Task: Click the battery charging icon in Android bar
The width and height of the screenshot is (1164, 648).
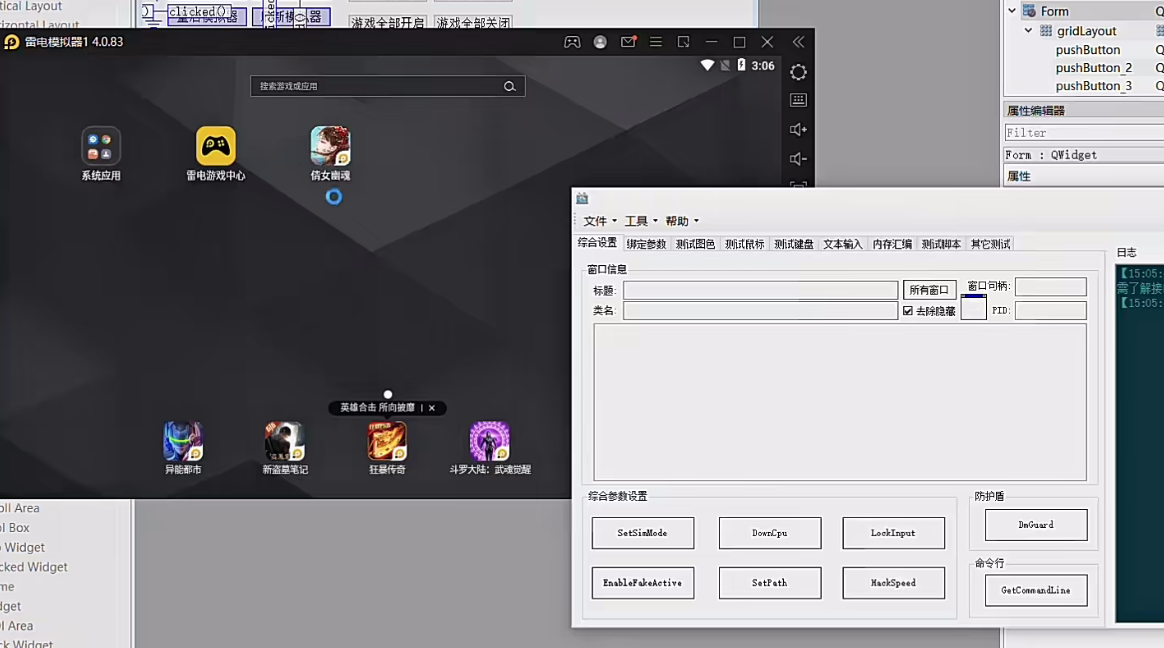Action: (x=741, y=65)
